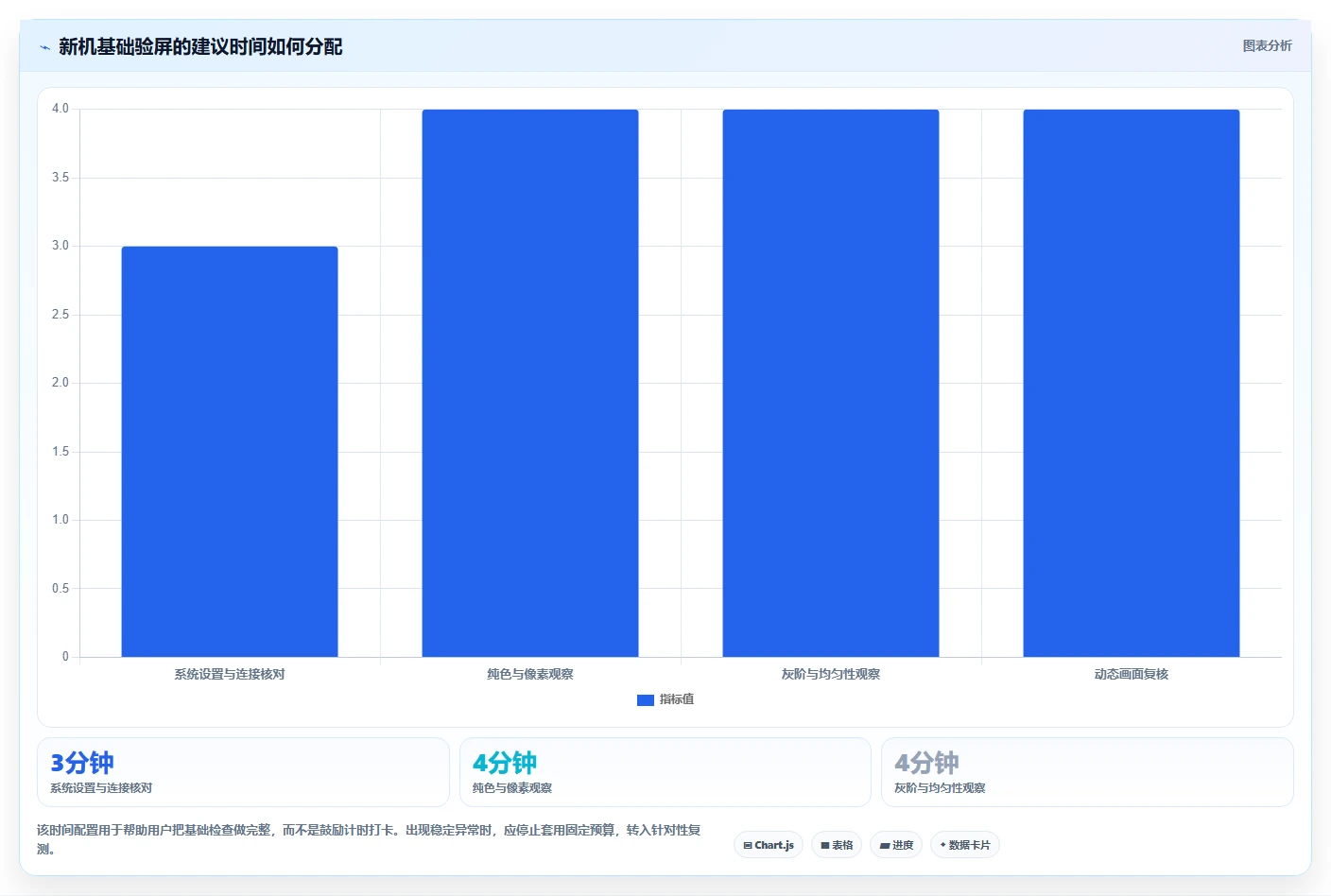Screen dimensions: 1331x896
Task: Open the teal 4分钟 纯色与像素观察 card
Action: click(x=665, y=772)
